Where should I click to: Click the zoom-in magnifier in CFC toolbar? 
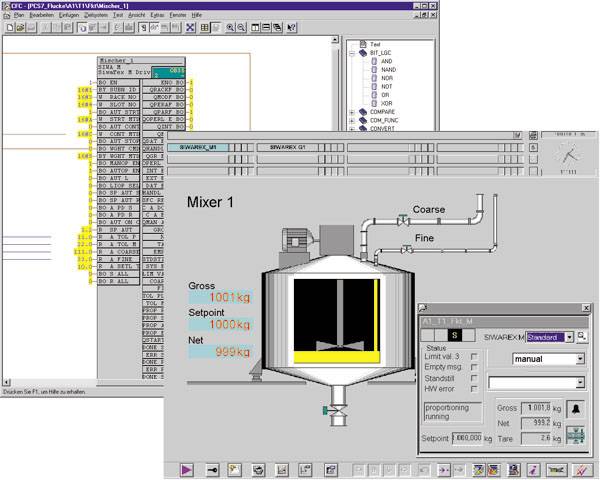click(231, 27)
